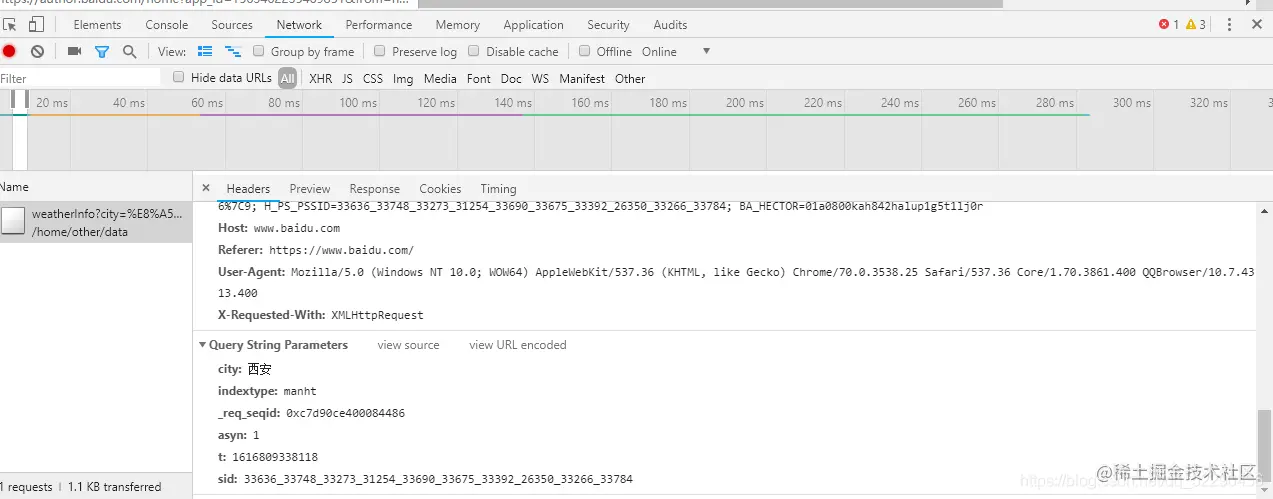The height and width of the screenshot is (499, 1273).
Task: Select the indextype value manht
Action: (x=300, y=391)
